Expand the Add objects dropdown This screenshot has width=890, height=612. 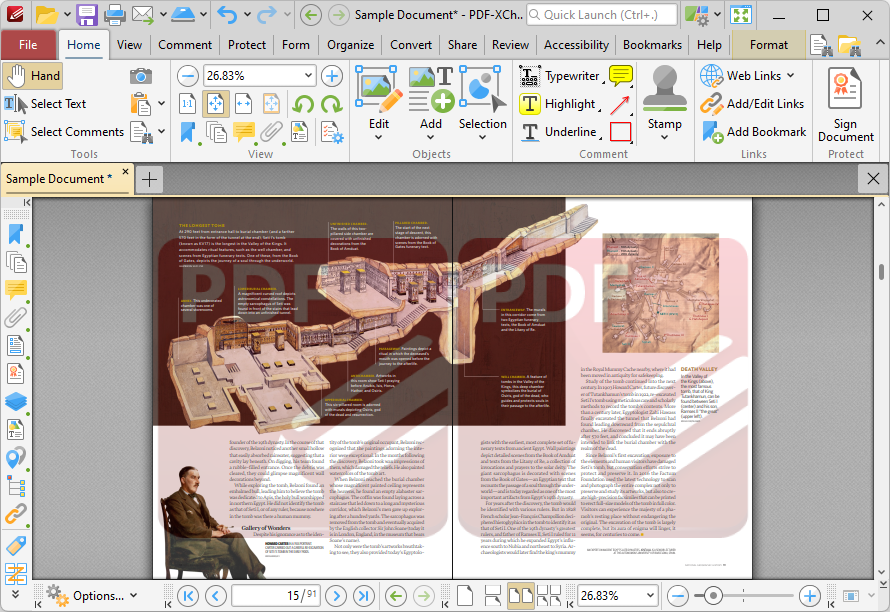point(431,136)
